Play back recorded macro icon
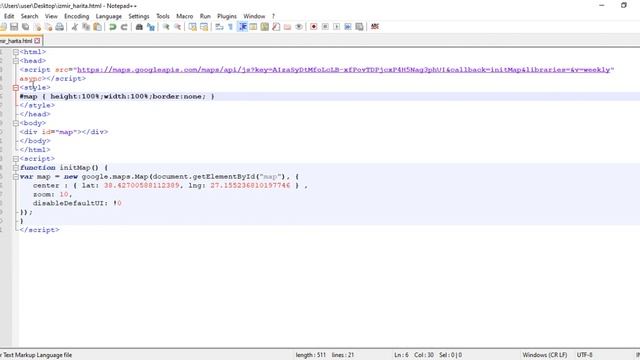 pos(336,27)
